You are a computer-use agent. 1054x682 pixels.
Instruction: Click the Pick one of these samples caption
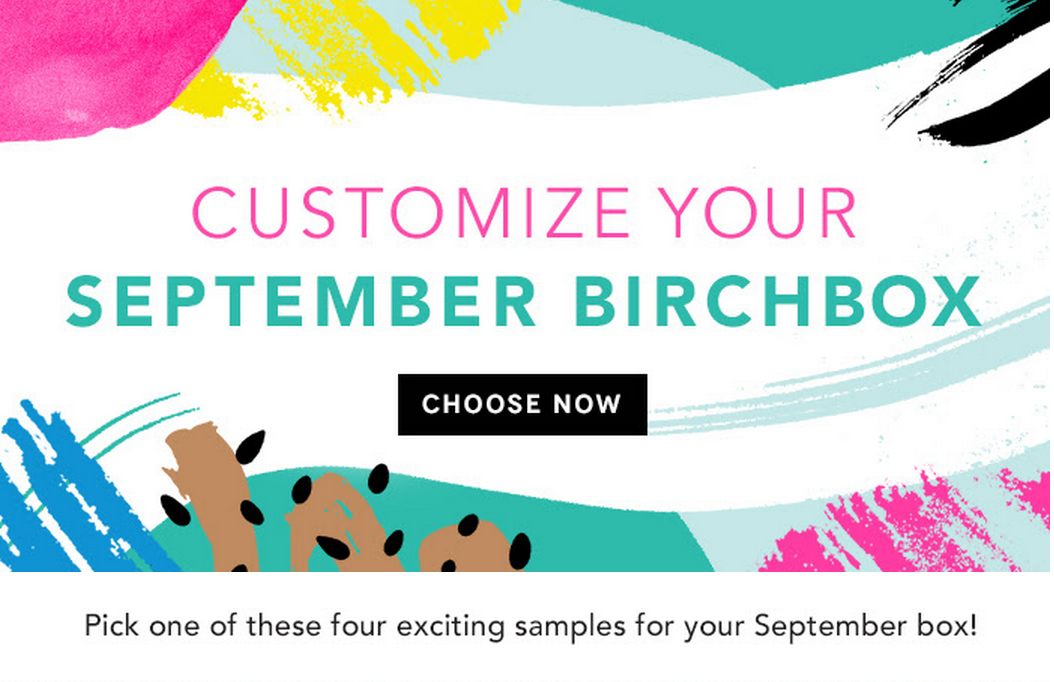click(530, 626)
